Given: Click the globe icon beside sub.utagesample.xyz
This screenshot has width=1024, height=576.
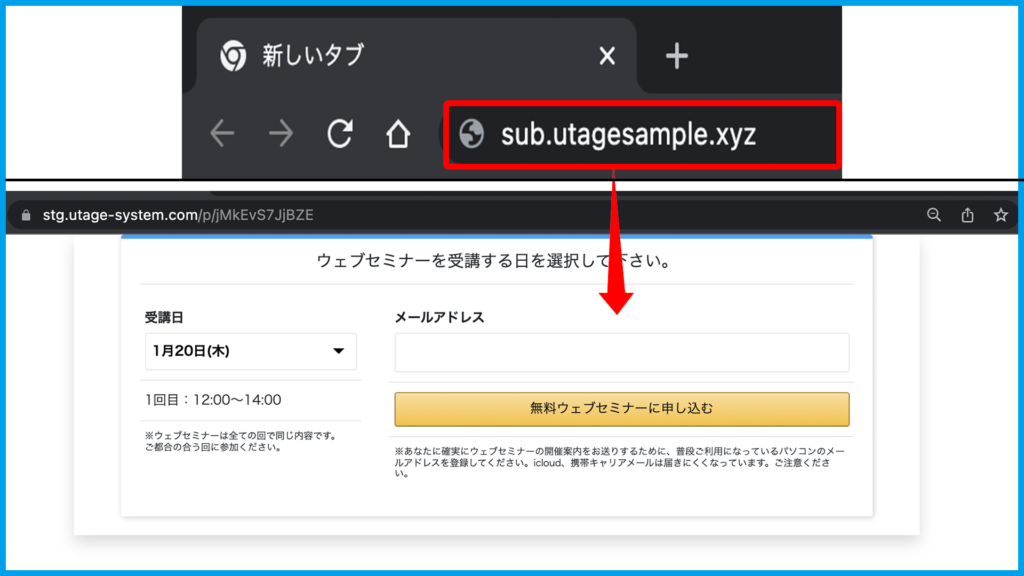Looking at the screenshot, I should [x=471, y=134].
